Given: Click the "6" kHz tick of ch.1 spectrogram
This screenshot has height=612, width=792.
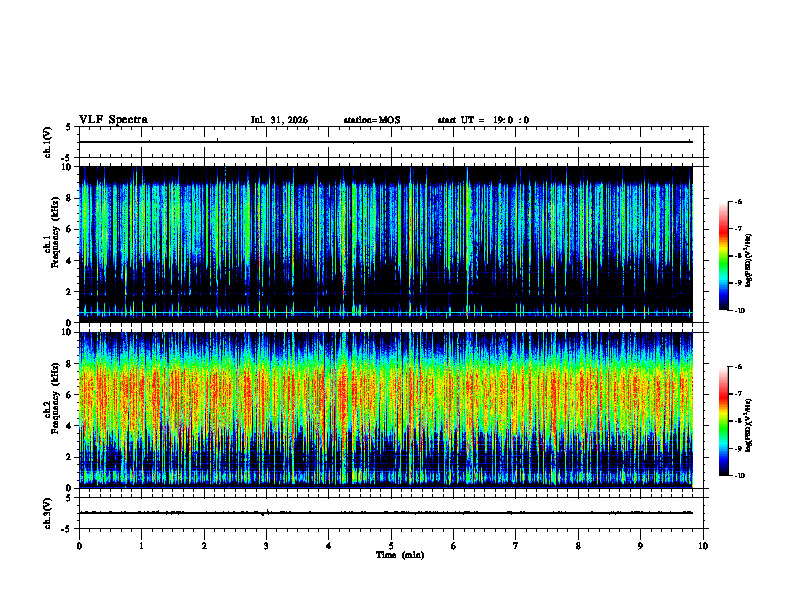Looking at the screenshot, I should point(70,229).
